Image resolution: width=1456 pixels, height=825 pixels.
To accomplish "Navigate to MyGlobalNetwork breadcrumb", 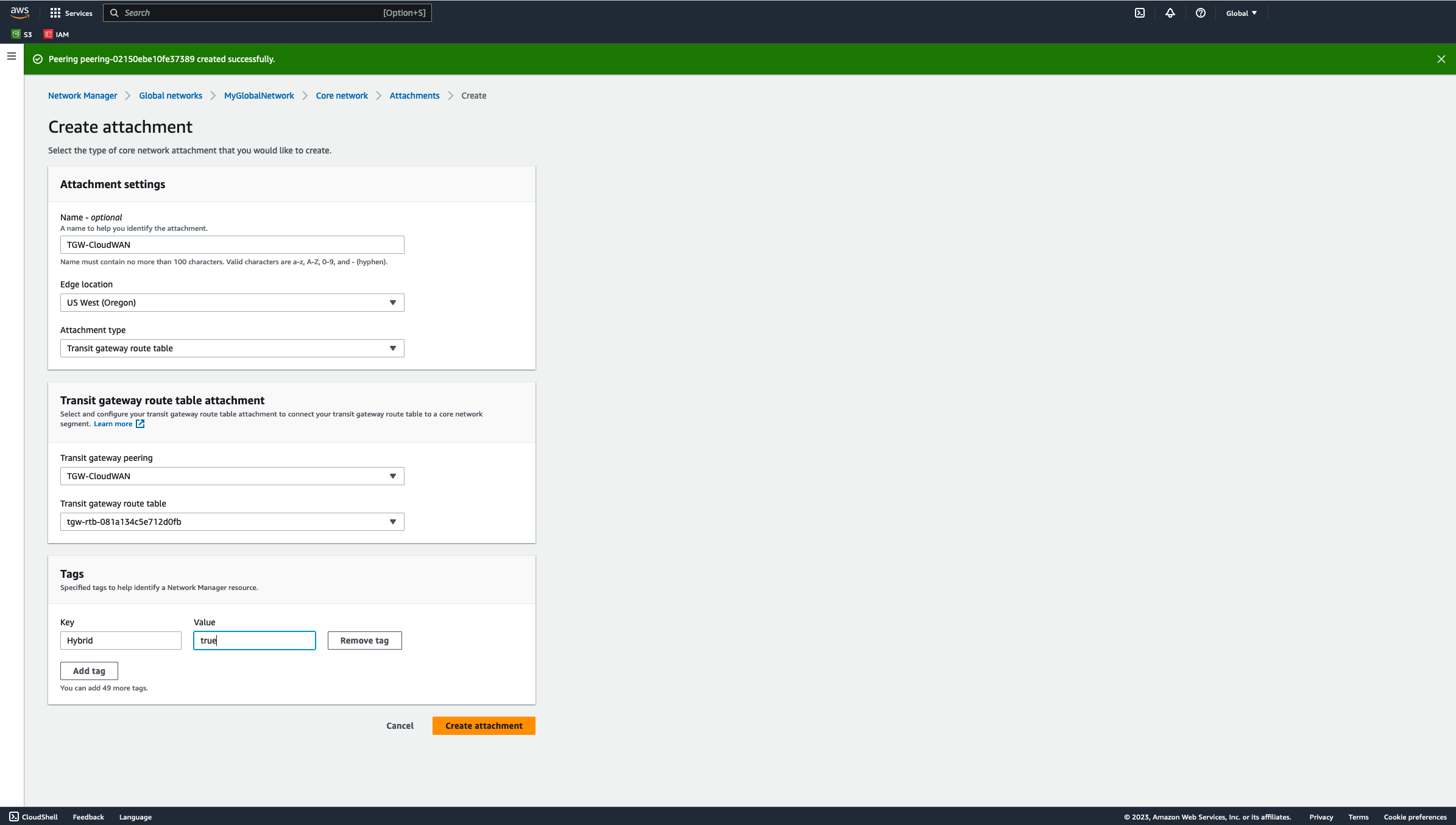I will 258,95.
